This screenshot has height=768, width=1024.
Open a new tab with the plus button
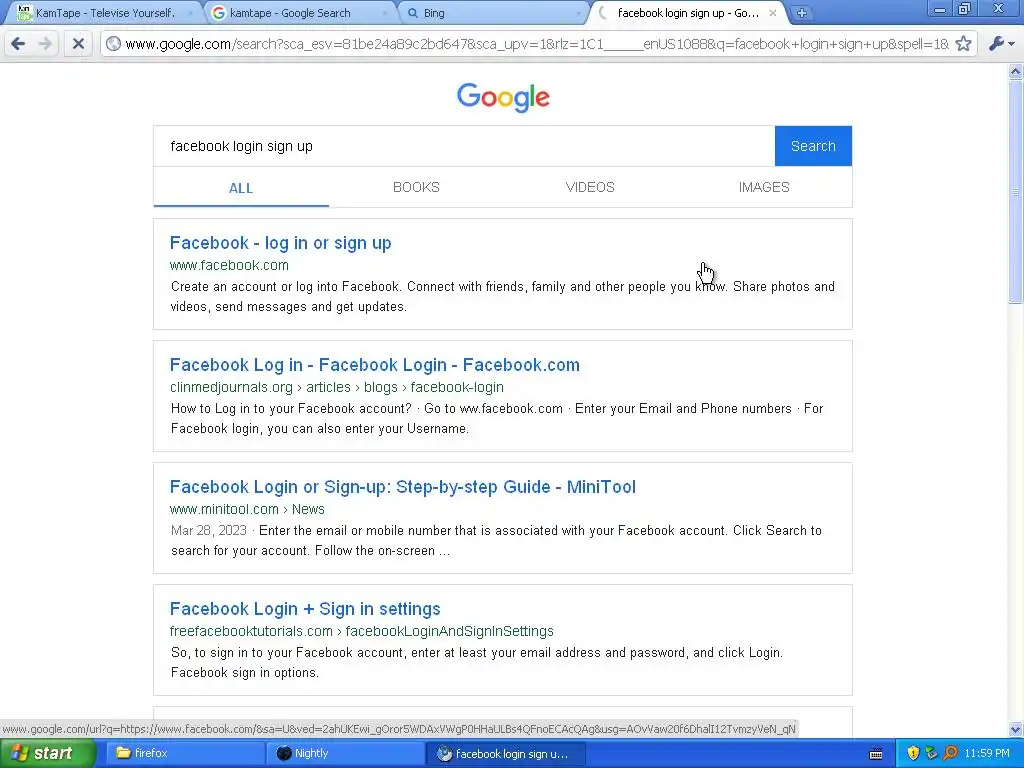[x=801, y=12]
